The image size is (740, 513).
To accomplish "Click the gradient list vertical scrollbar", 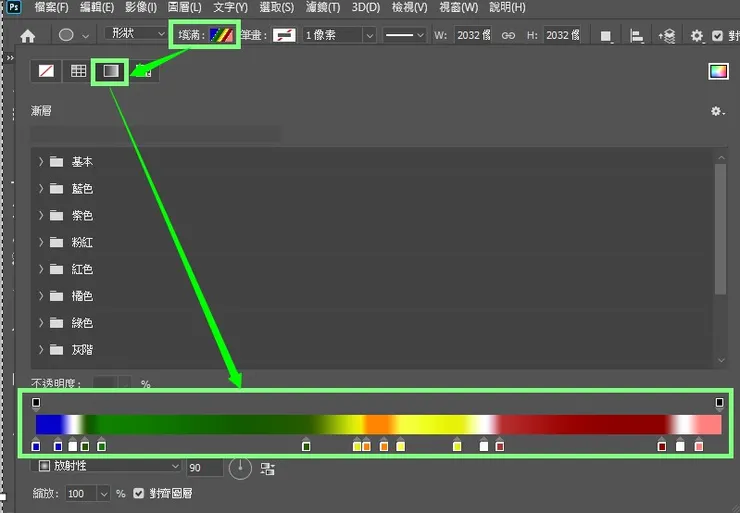I will 721,229.
